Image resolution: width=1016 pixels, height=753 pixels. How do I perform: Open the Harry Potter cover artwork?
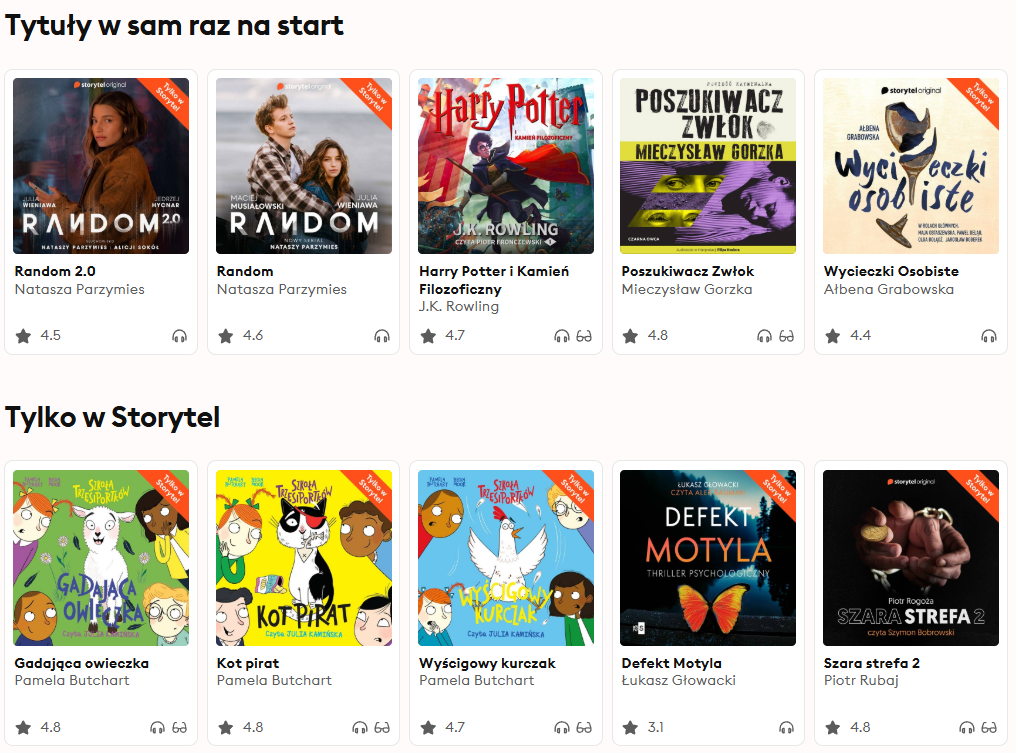point(505,166)
